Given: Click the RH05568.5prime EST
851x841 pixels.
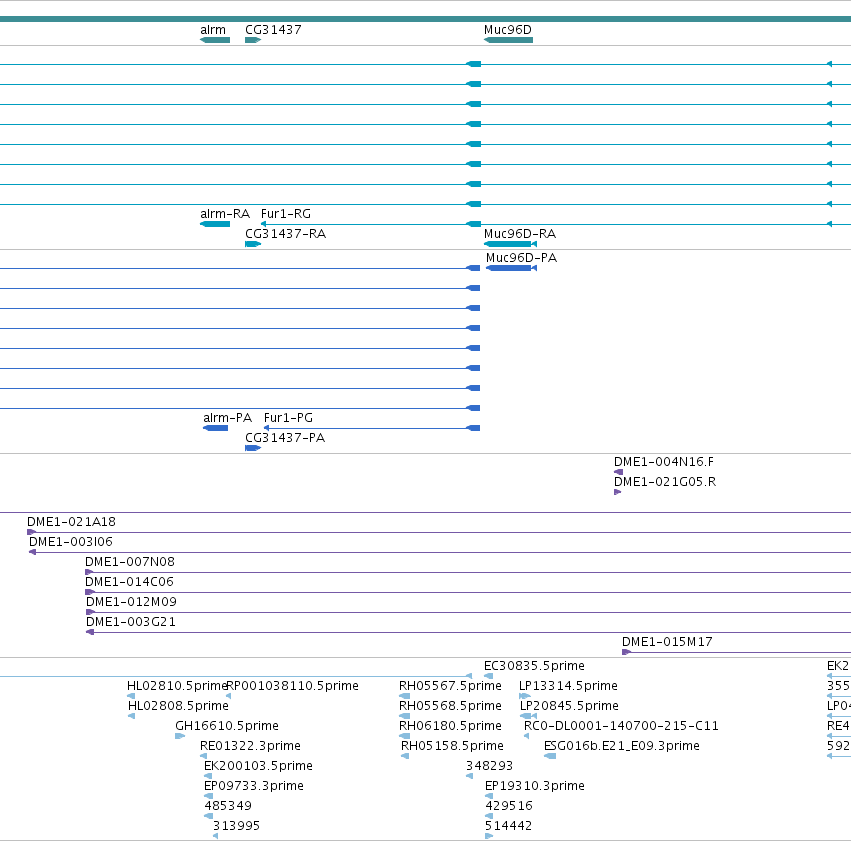Looking at the screenshot, I should pos(405,716).
